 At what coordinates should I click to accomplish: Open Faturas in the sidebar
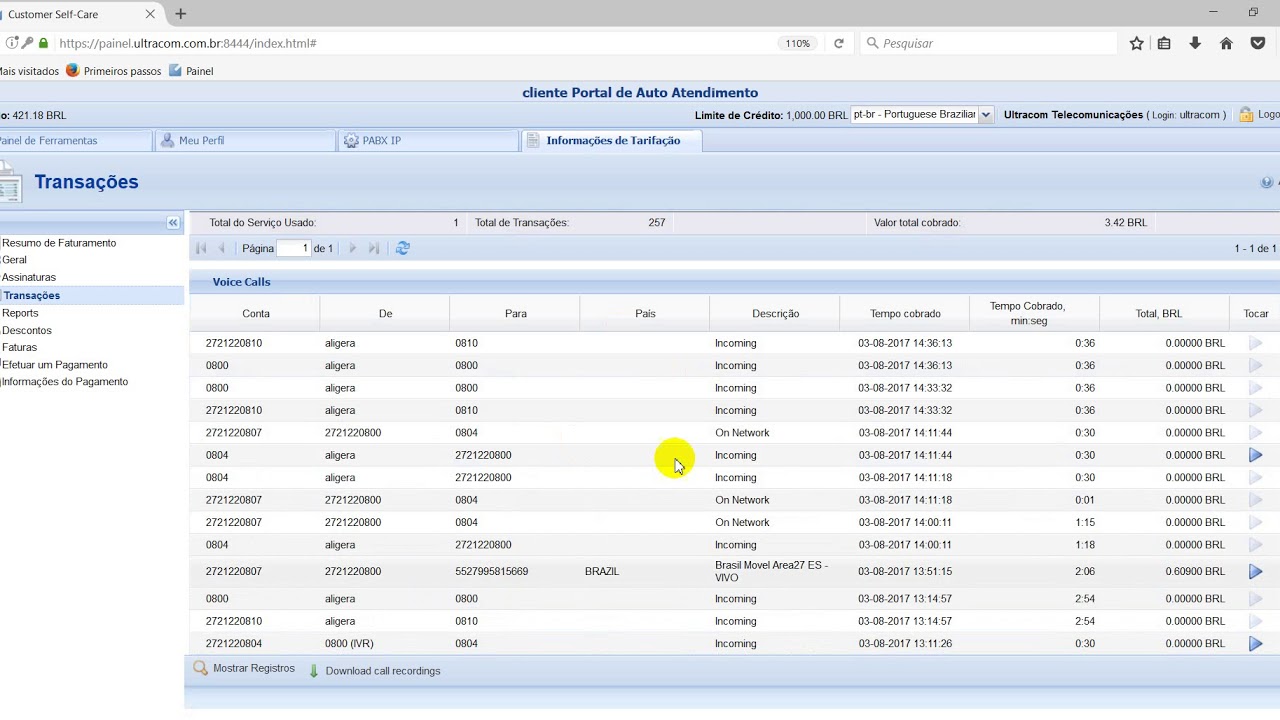19,347
